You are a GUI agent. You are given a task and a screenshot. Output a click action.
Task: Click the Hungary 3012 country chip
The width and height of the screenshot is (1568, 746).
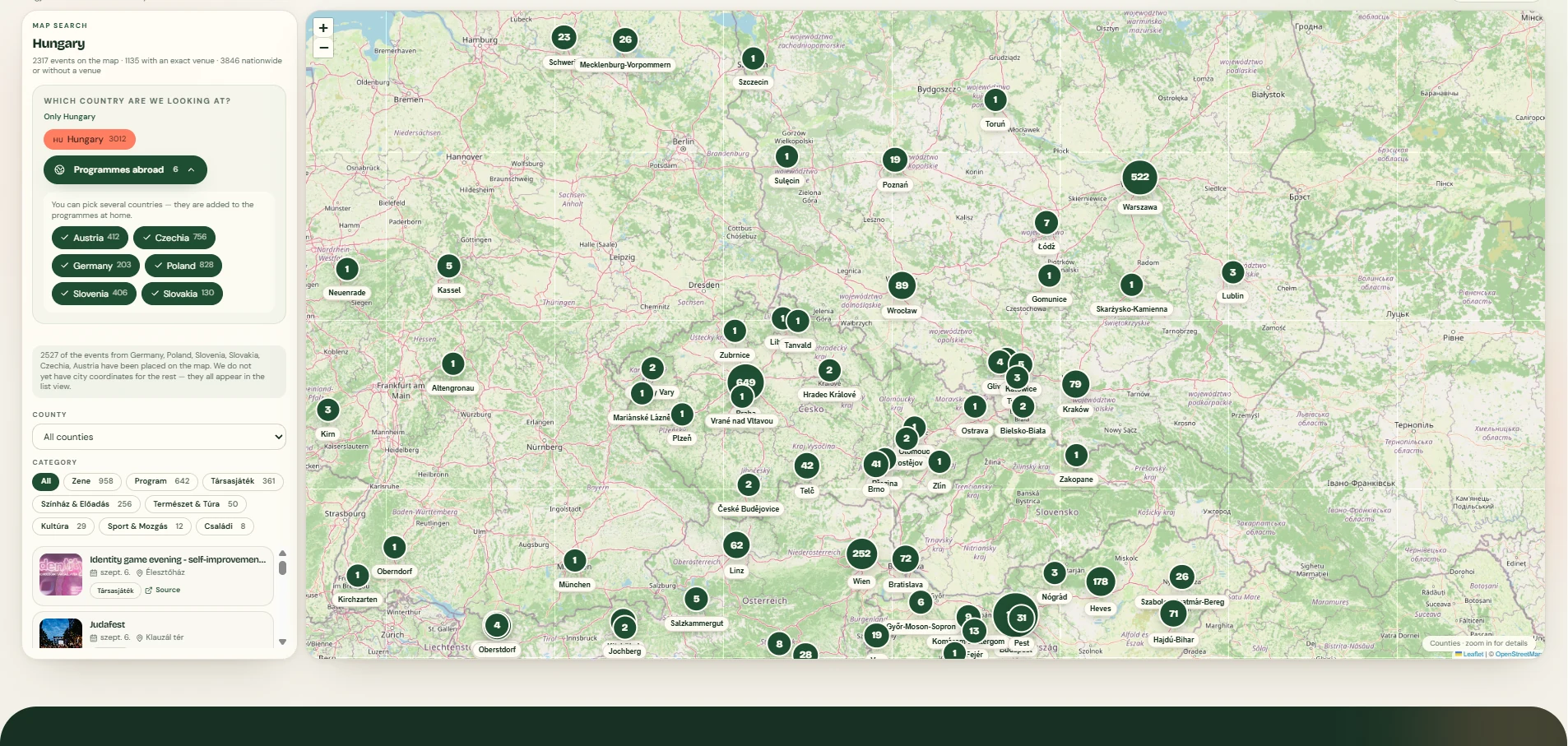coord(90,139)
